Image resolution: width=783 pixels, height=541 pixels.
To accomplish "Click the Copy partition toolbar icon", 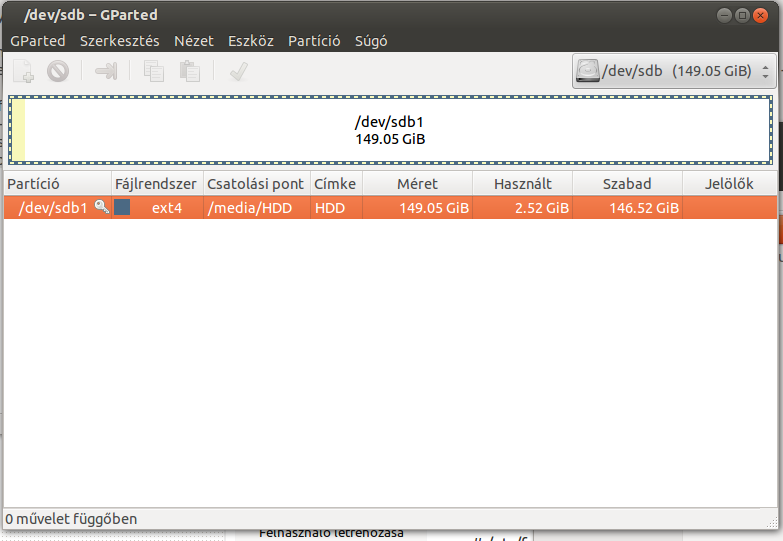I will click(154, 71).
